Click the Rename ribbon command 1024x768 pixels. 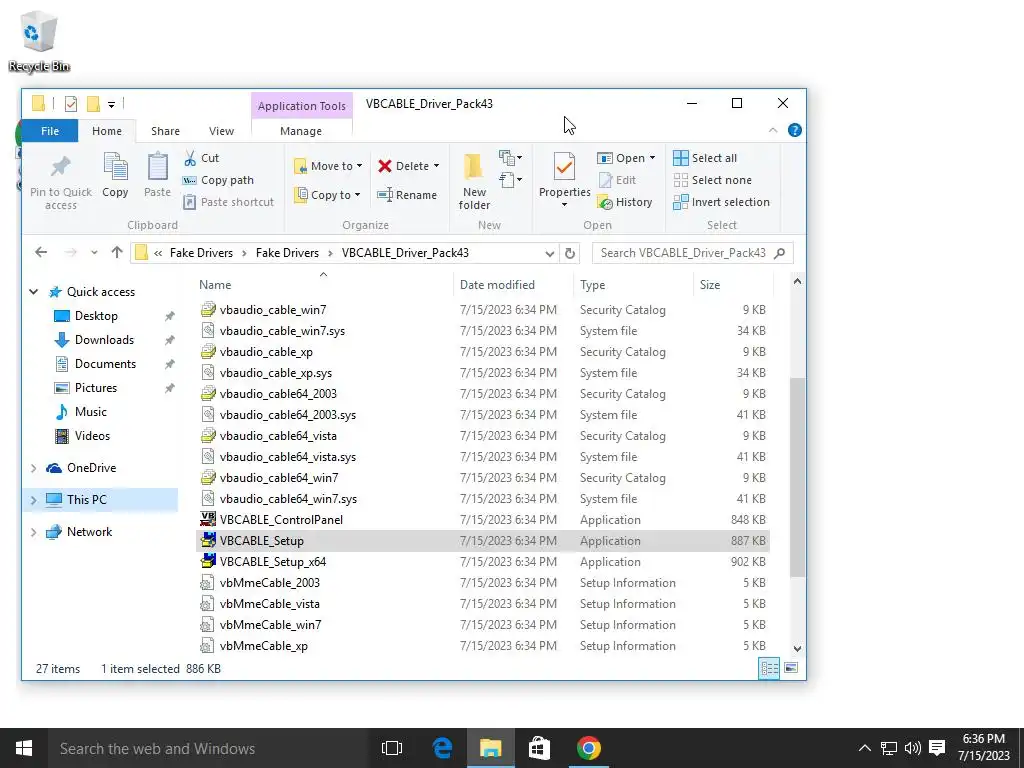click(407, 195)
